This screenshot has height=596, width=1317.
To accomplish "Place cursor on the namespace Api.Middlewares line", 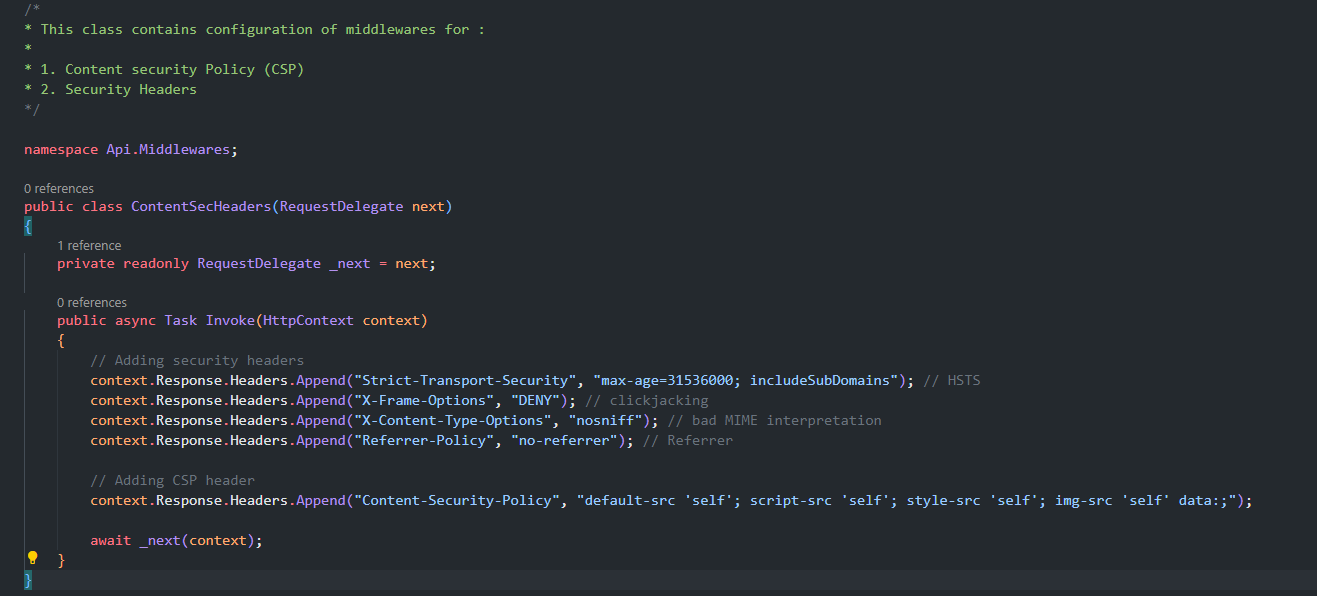I will (x=130, y=148).
